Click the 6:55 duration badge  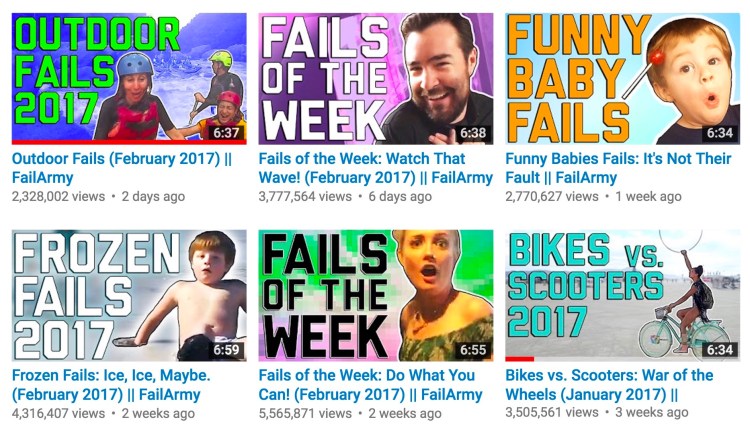point(473,350)
